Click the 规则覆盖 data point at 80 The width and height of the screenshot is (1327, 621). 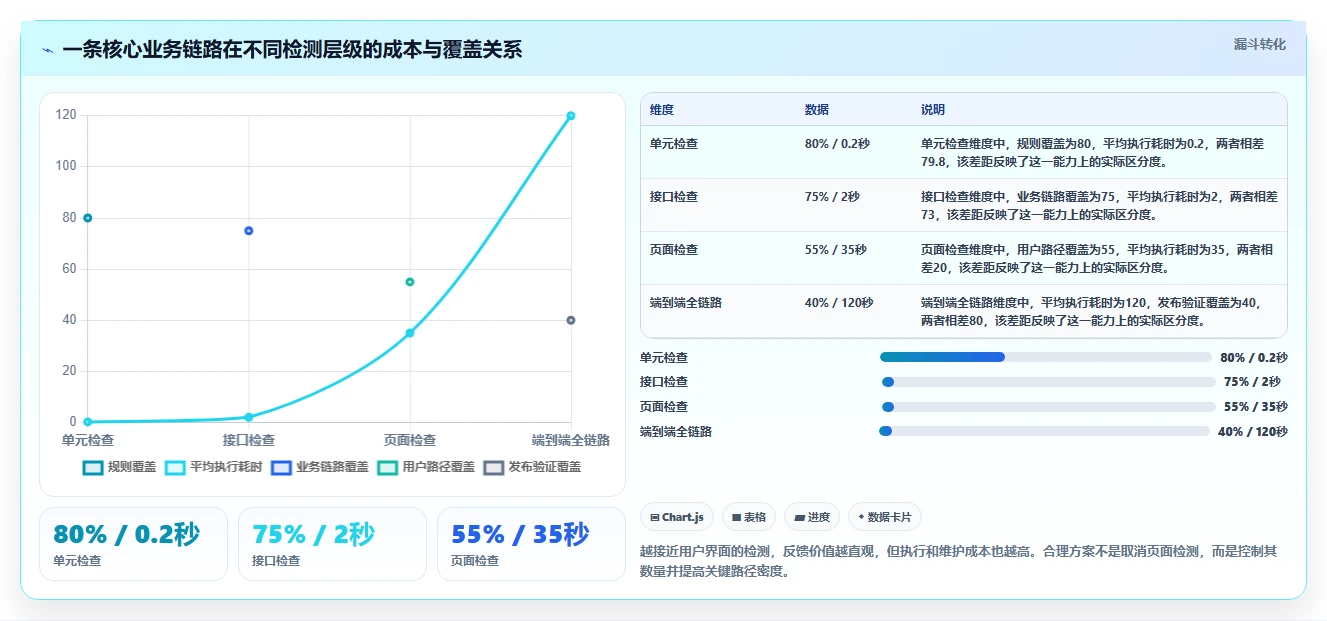88,218
